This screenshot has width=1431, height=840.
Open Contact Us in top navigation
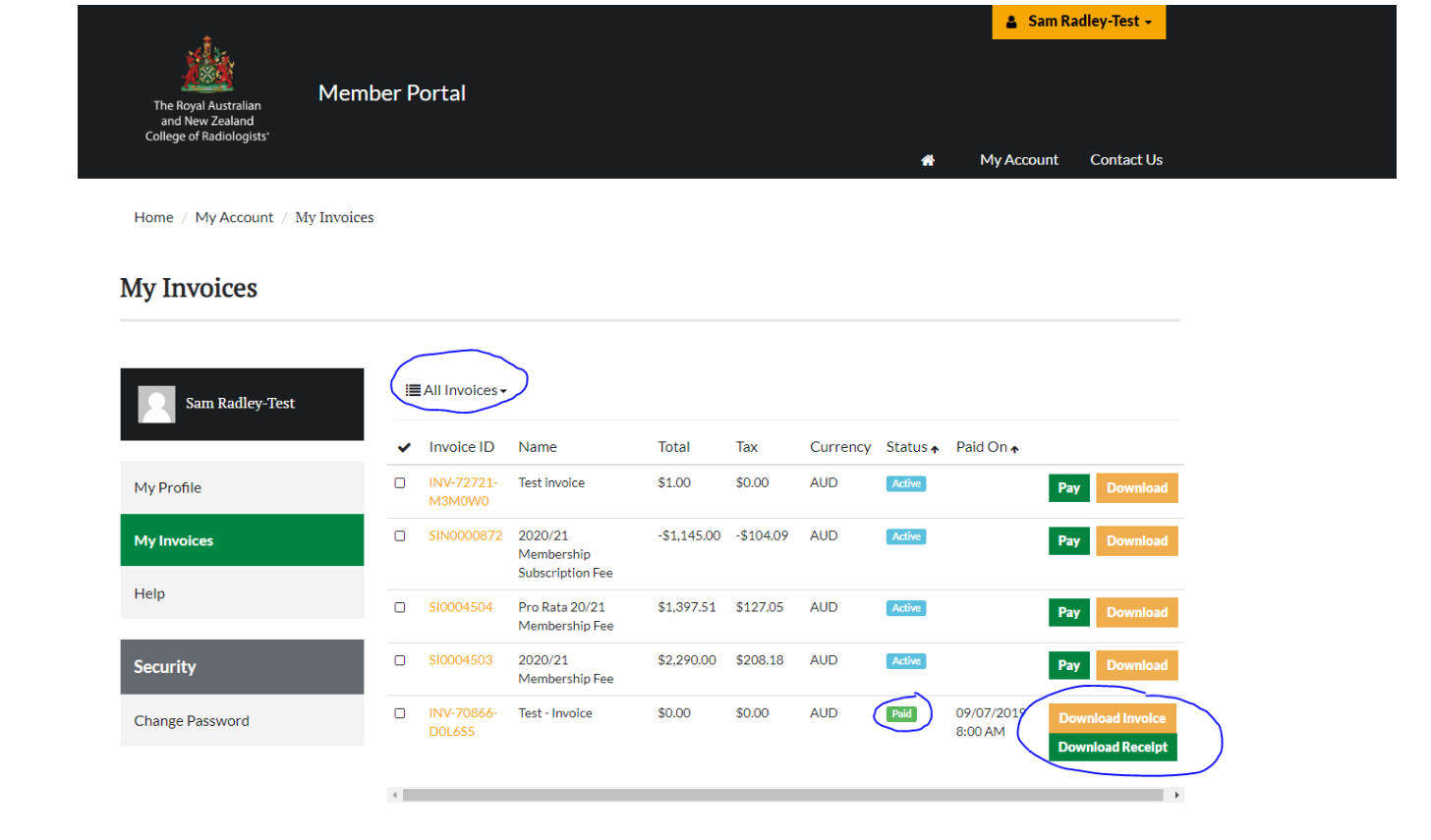point(1125,160)
